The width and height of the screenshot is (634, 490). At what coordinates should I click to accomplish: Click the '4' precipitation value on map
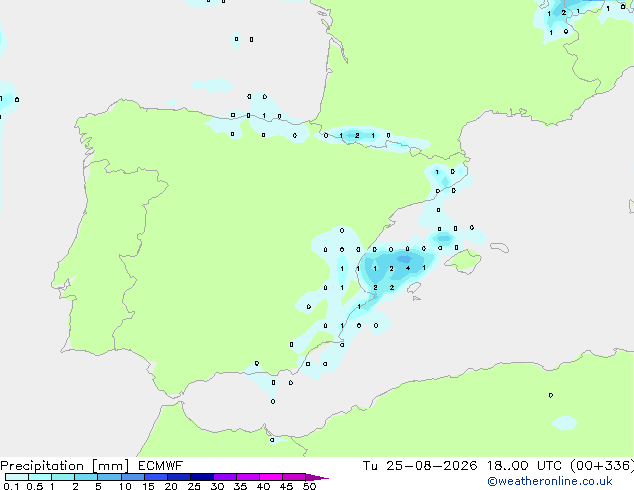(x=408, y=268)
